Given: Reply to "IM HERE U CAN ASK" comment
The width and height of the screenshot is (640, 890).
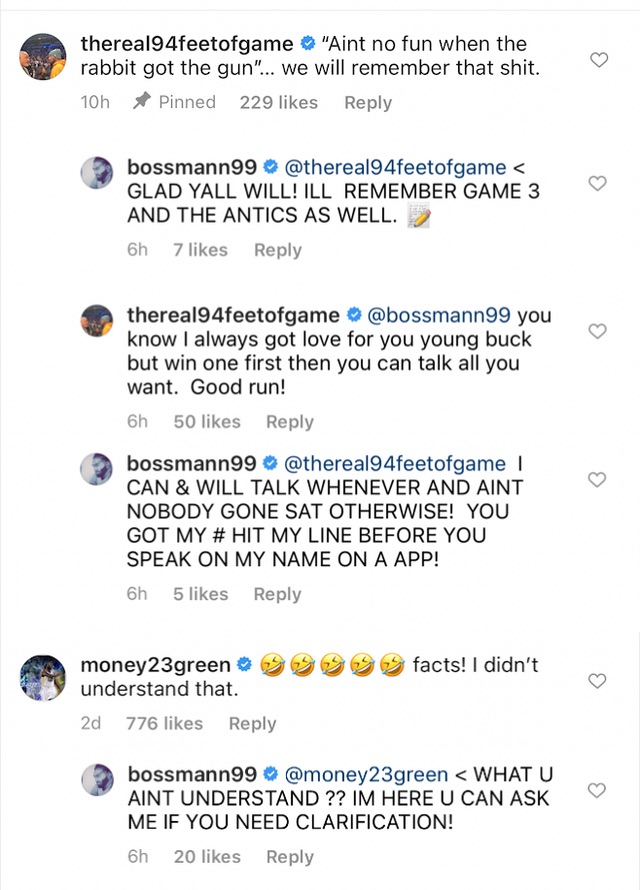Looking at the screenshot, I should [289, 856].
